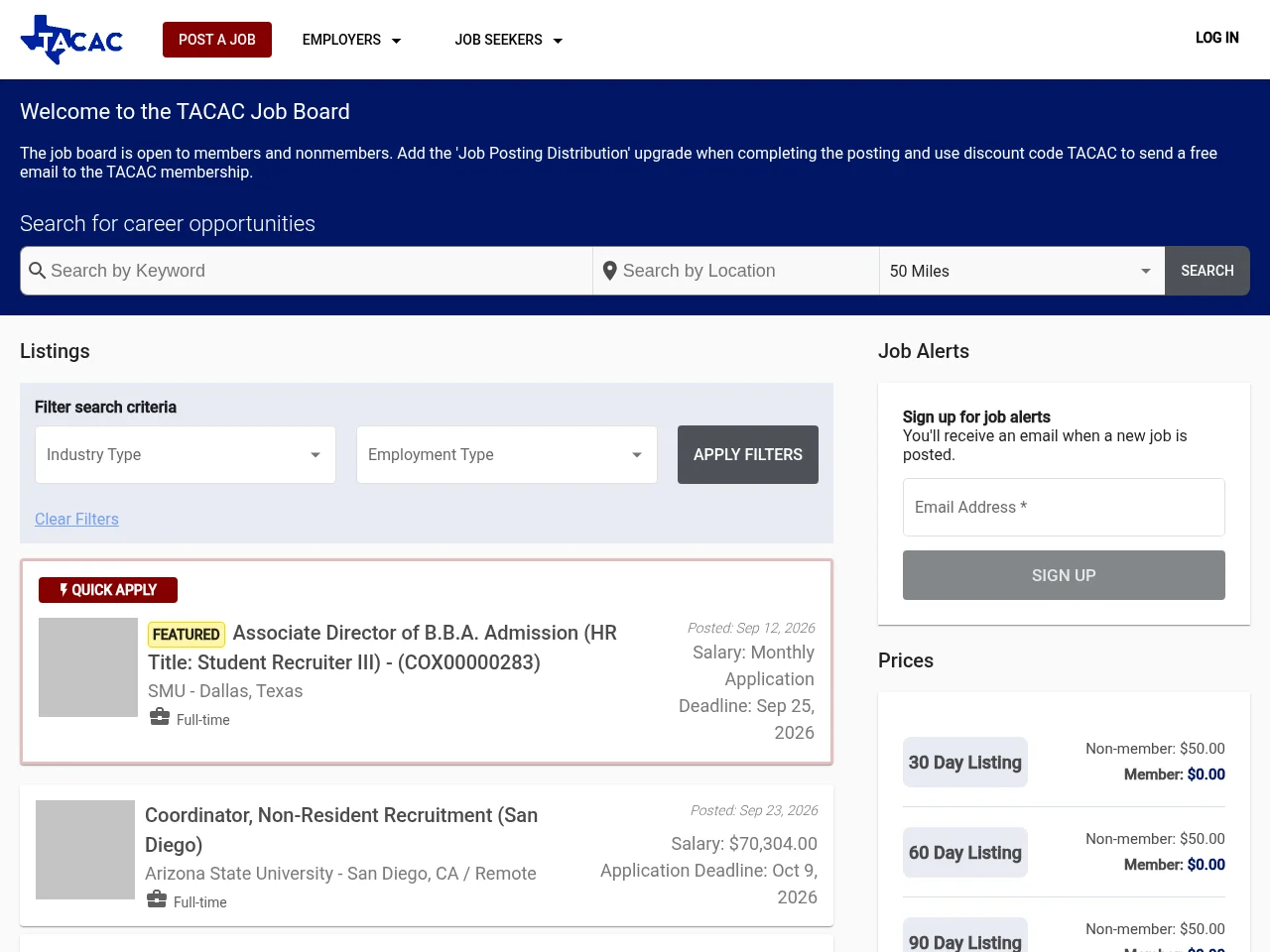Click the Search by Location field

[x=736, y=271]
